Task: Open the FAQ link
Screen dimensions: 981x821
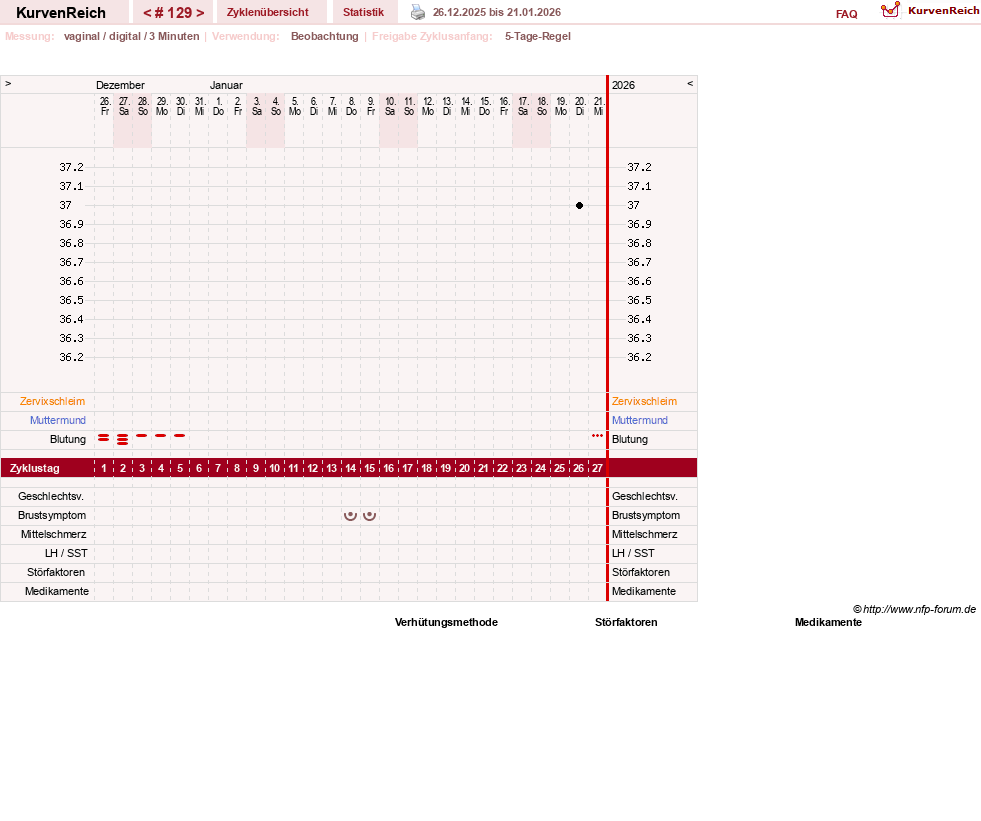Action: [846, 14]
